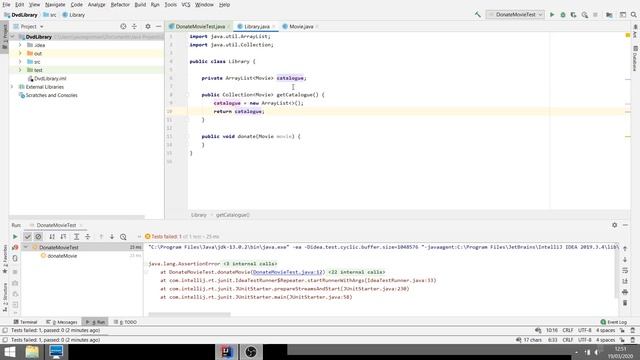Click the Project panel horizontal scrollbar
Image resolution: width=640 pixels, height=360 pixels.
tap(77, 217)
